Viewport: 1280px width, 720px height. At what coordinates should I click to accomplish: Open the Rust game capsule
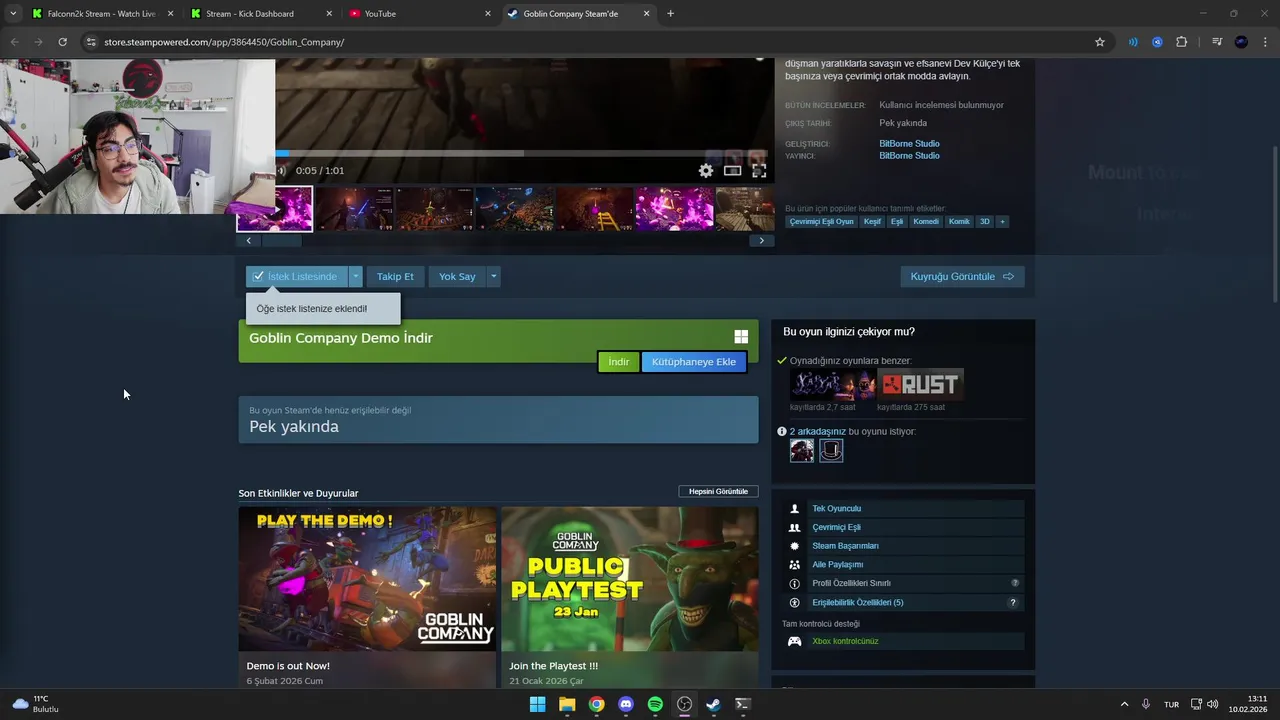(920, 385)
